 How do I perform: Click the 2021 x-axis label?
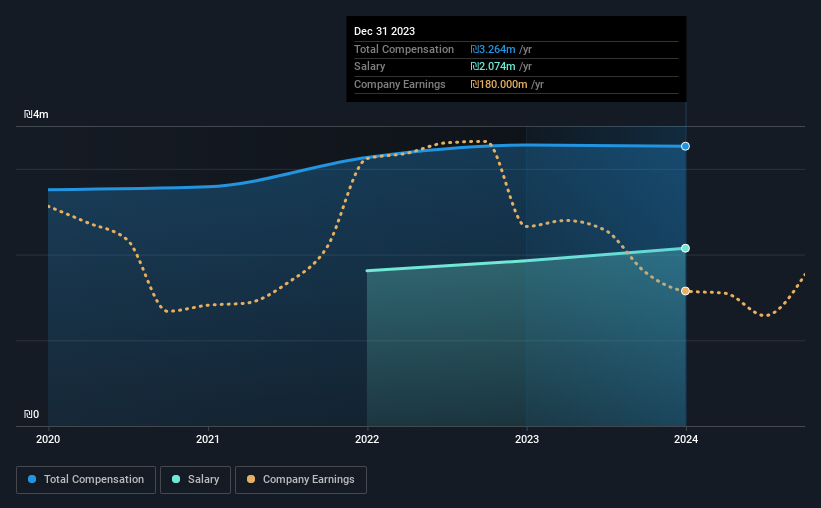tap(208, 439)
